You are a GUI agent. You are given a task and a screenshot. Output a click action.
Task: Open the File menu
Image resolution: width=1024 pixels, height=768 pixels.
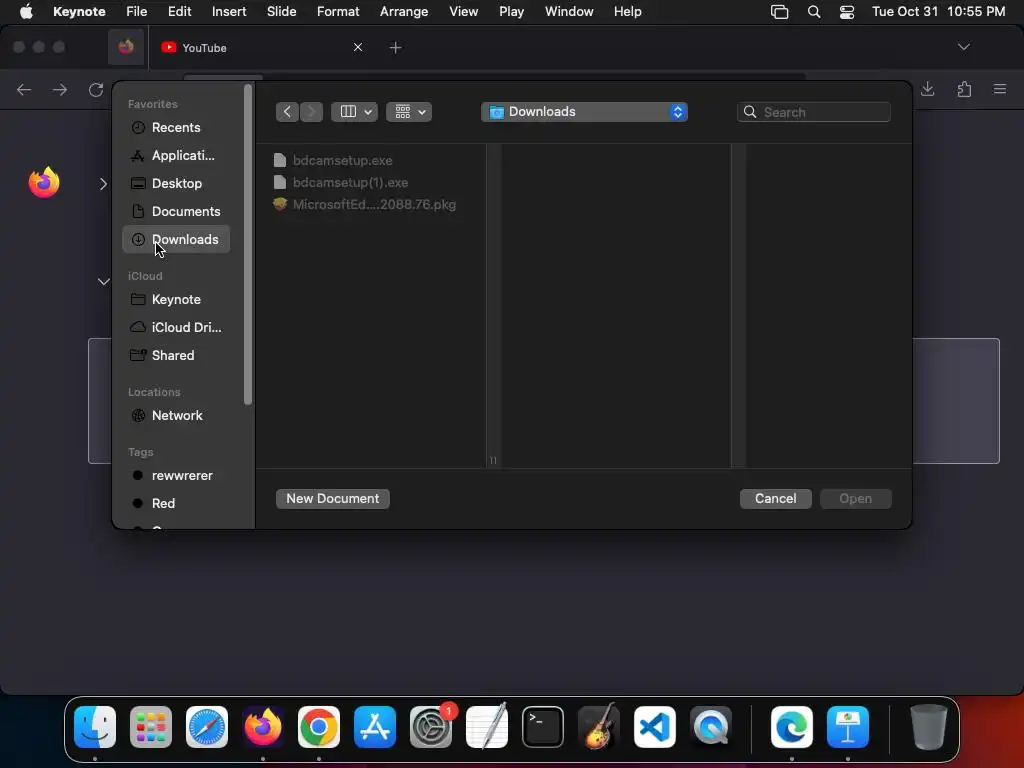click(136, 12)
